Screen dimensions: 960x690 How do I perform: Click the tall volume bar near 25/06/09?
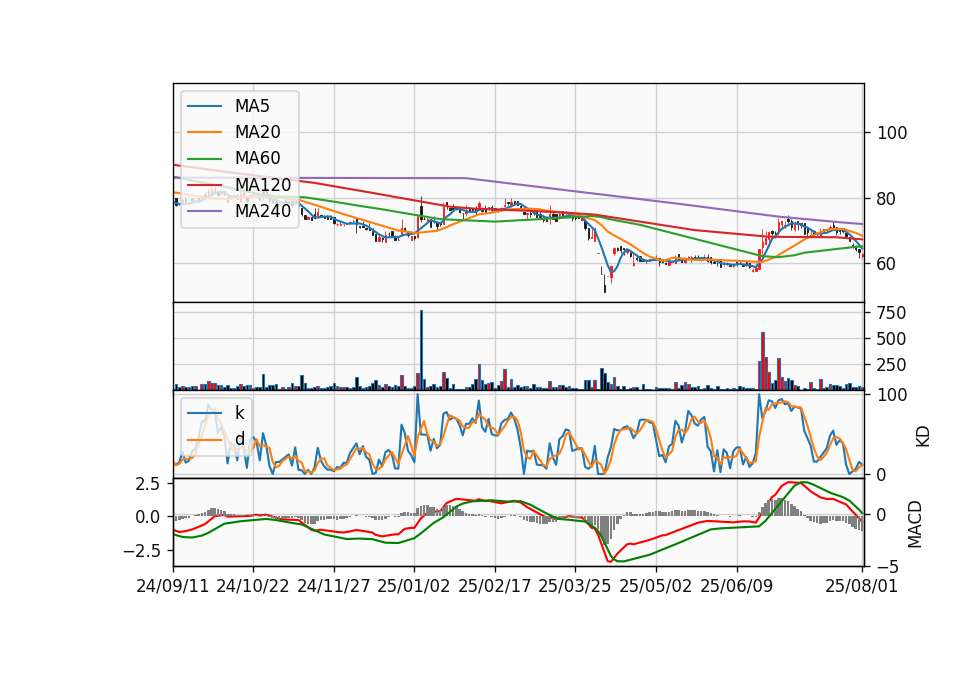(x=763, y=361)
